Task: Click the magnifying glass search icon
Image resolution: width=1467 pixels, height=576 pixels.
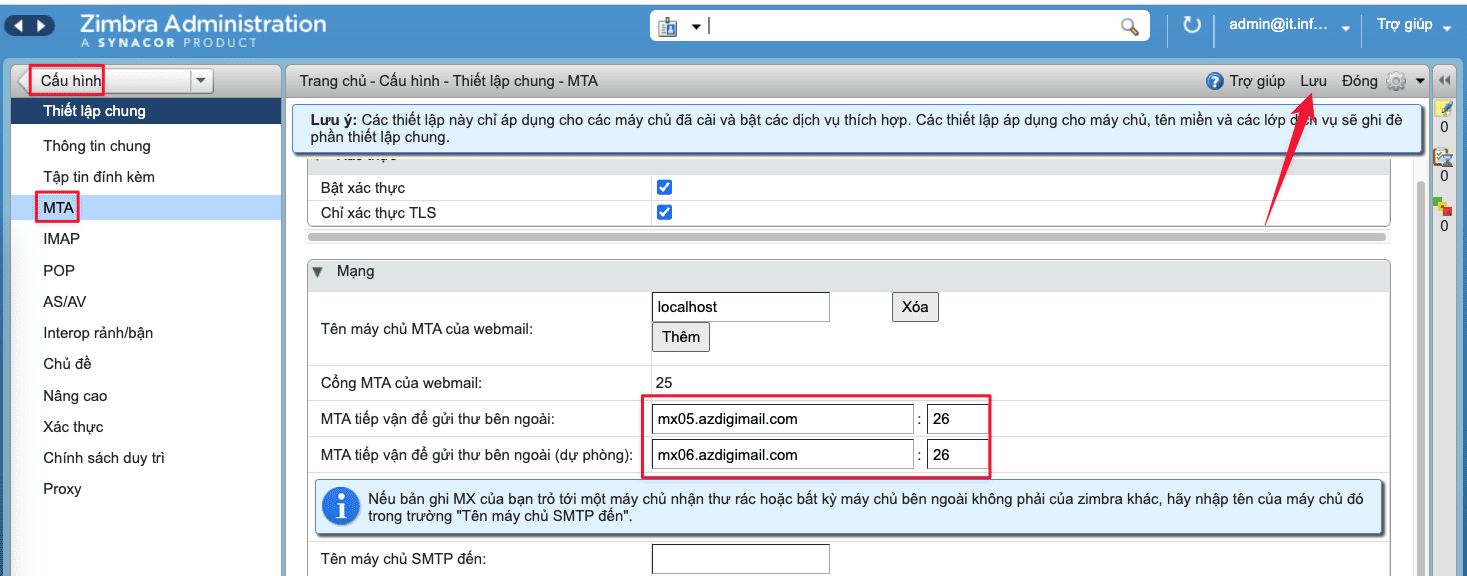Action: click(1129, 27)
